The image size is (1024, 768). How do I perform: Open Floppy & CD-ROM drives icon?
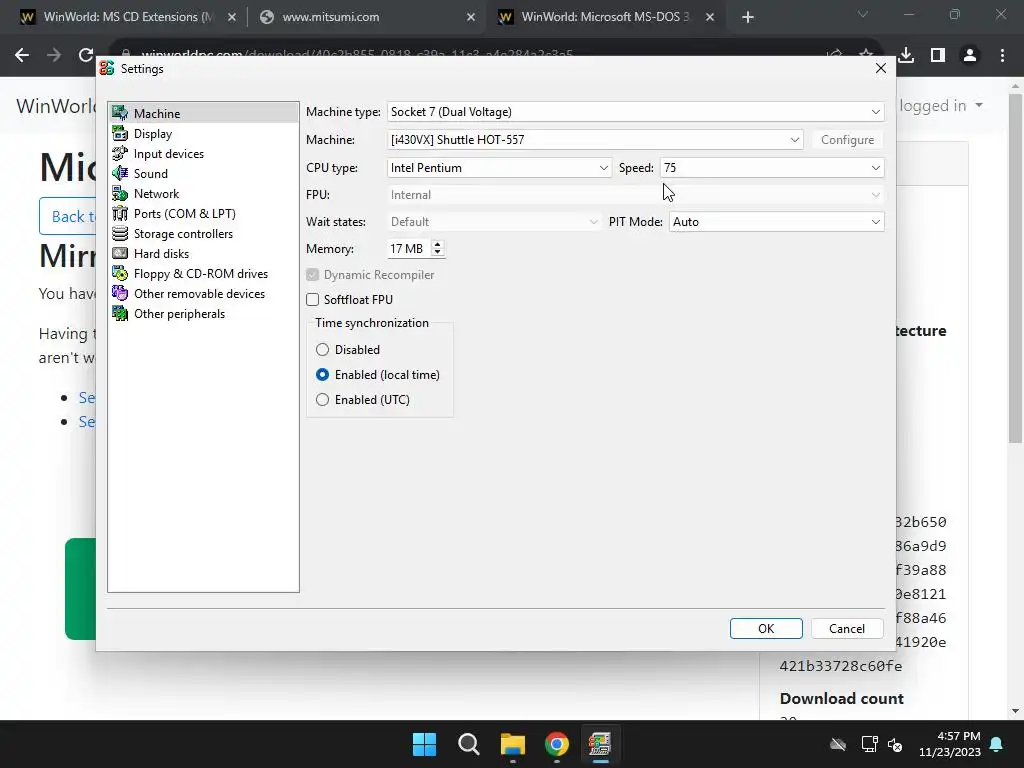tap(120, 274)
